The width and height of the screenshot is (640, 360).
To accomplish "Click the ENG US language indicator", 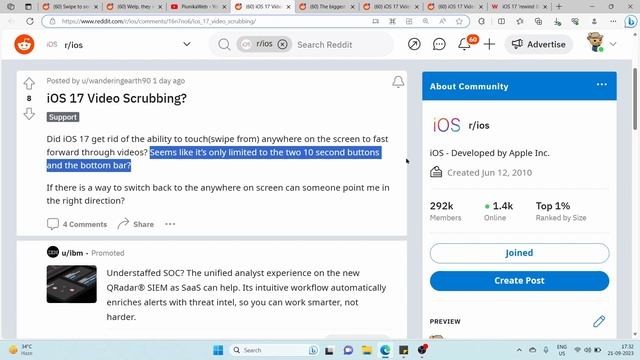I will [x=562, y=350].
